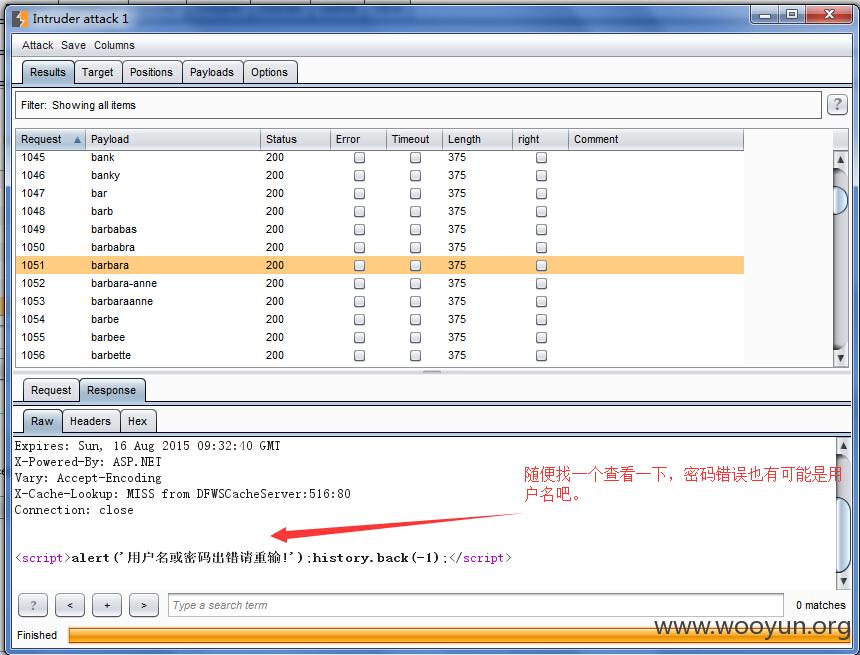This screenshot has height=655, width=860.
Task: Check the right box for request 1054
Action: pos(541,319)
